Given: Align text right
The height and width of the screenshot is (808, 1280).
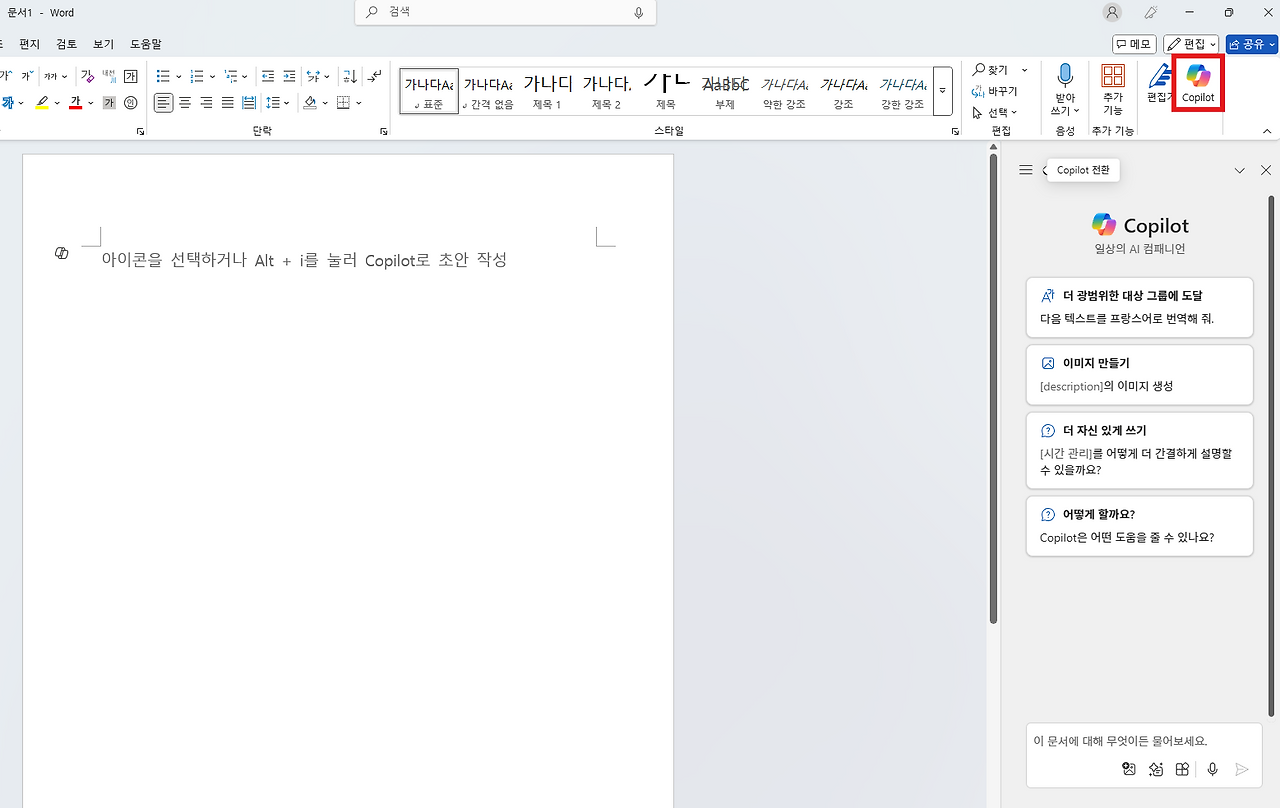Looking at the screenshot, I should (206, 102).
